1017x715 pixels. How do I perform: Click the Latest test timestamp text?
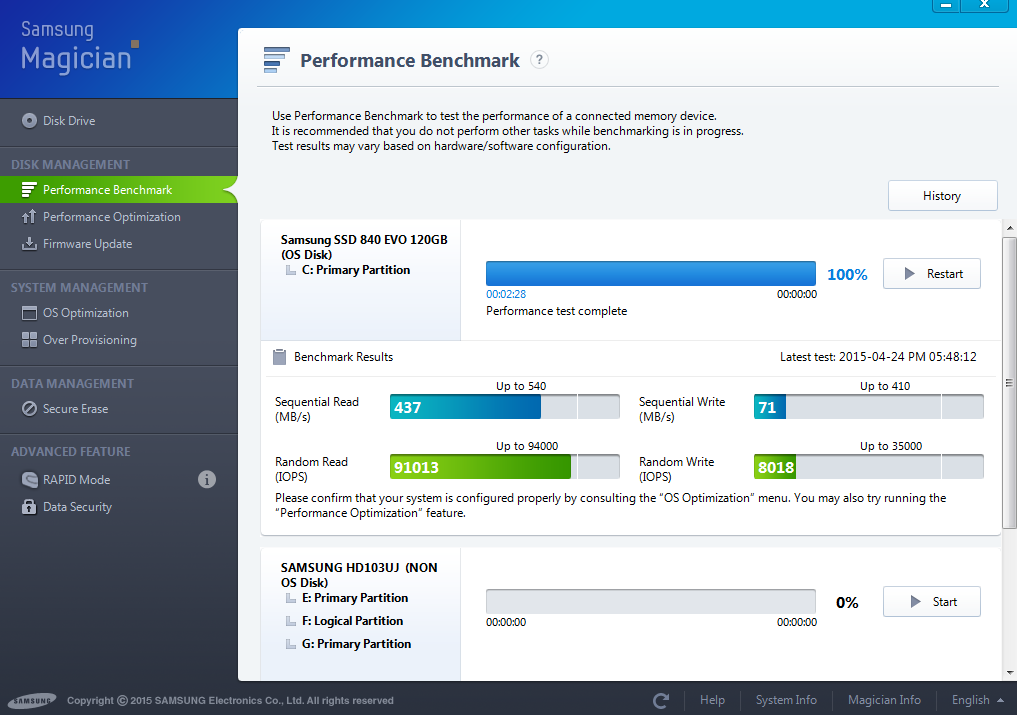(x=878, y=357)
